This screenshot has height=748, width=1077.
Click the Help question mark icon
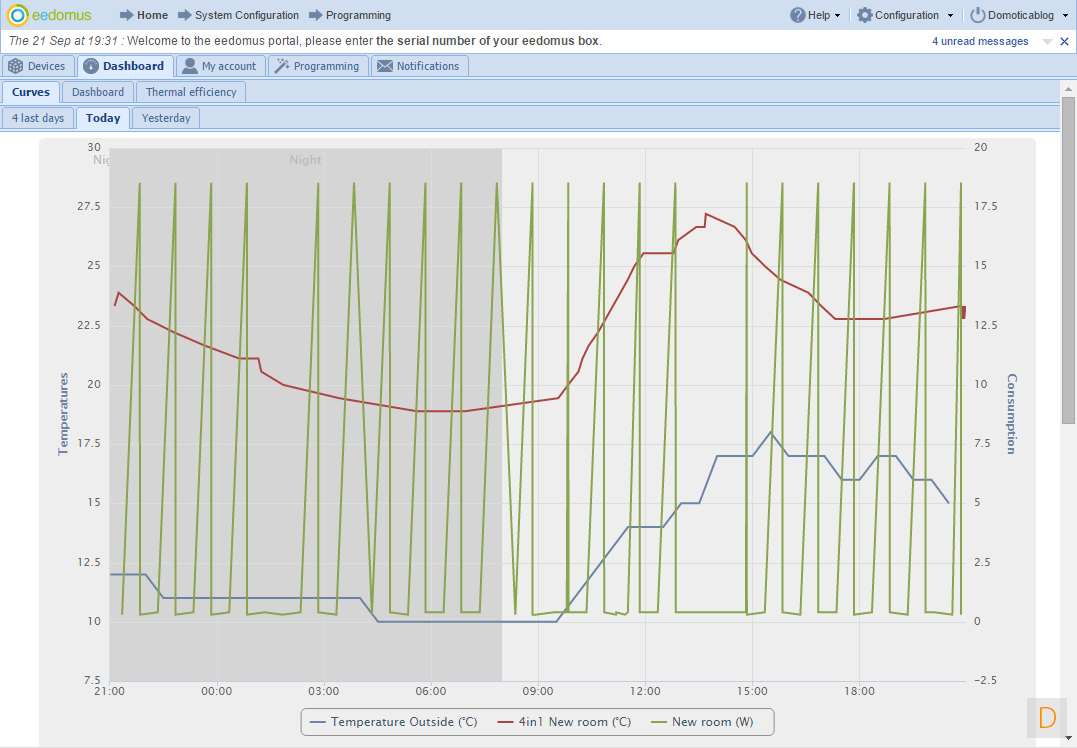pyautogui.click(x=797, y=15)
